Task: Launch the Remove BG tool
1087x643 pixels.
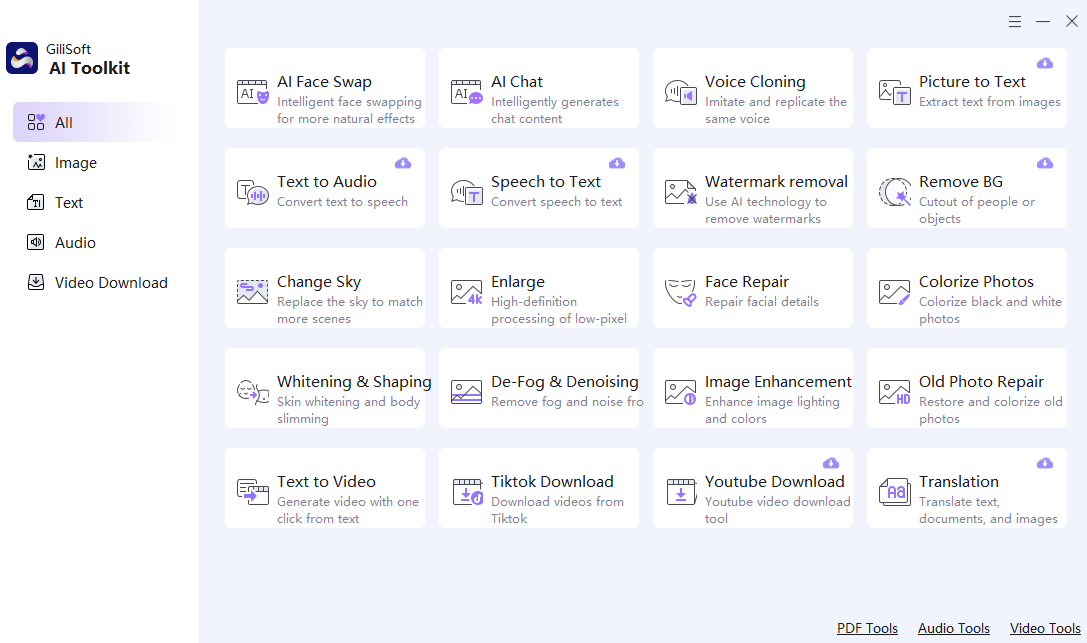Action: point(966,188)
